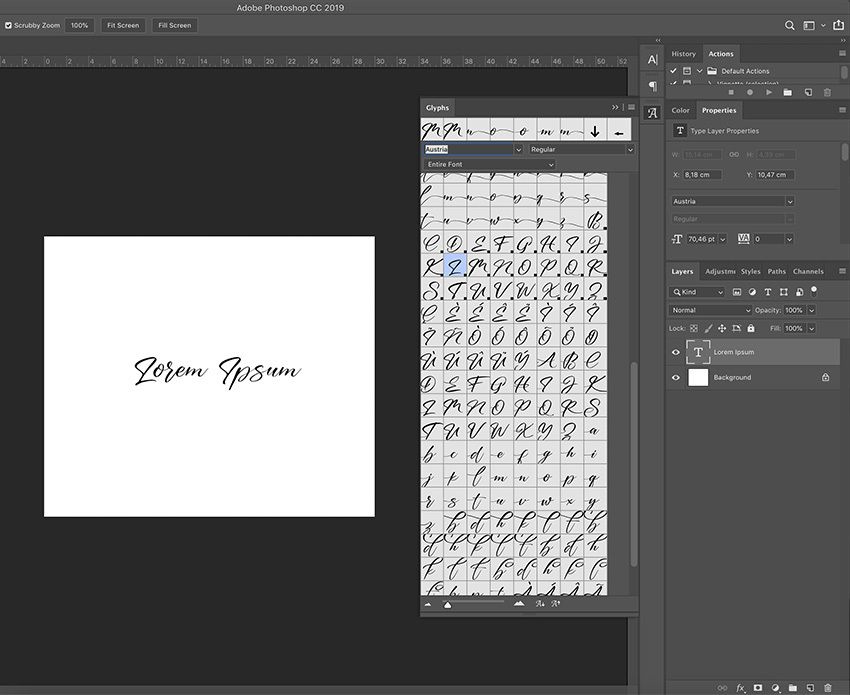Open Entire Font category dropdown
Viewport: 850px width, 695px height.
click(489, 164)
